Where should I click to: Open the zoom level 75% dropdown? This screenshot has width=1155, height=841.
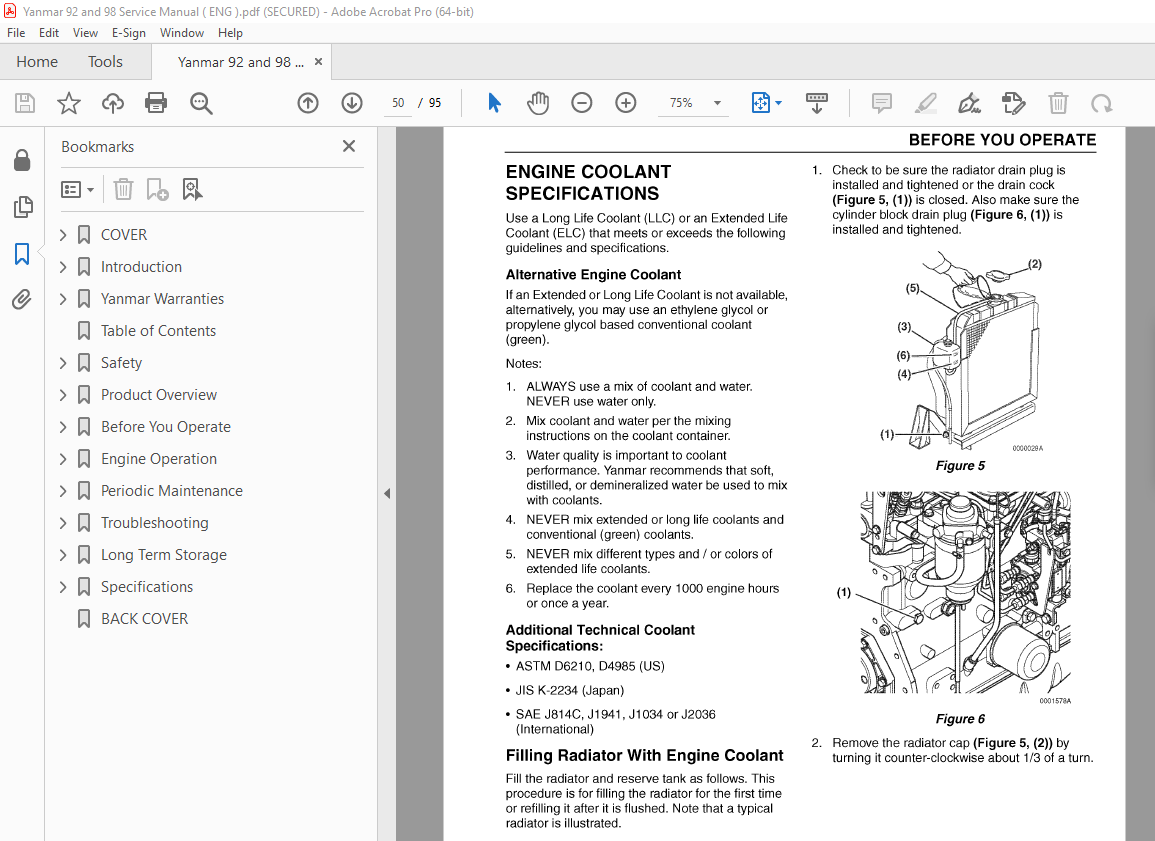717,103
